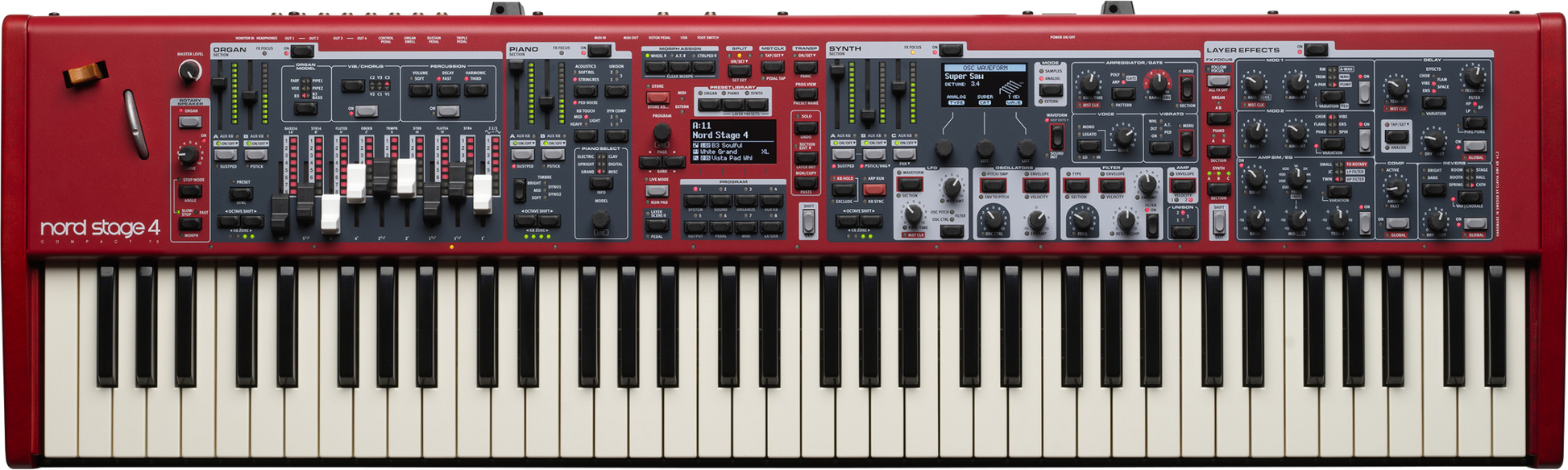
Task: Cycle the Organ Model selector button
Action: [305, 108]
